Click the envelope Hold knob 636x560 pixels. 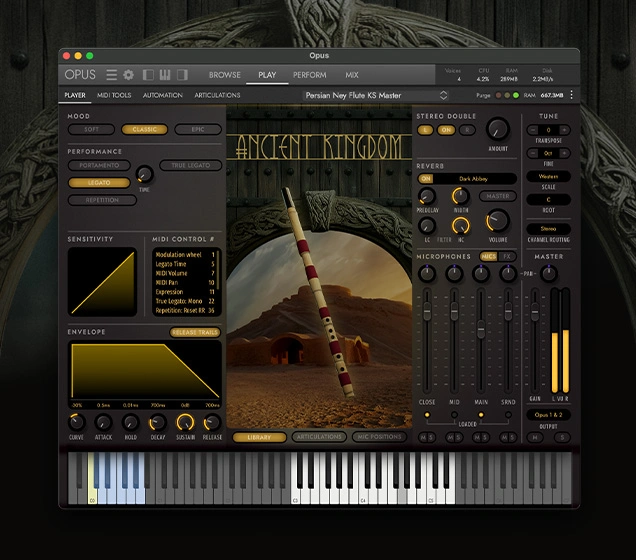pos(131,423)
